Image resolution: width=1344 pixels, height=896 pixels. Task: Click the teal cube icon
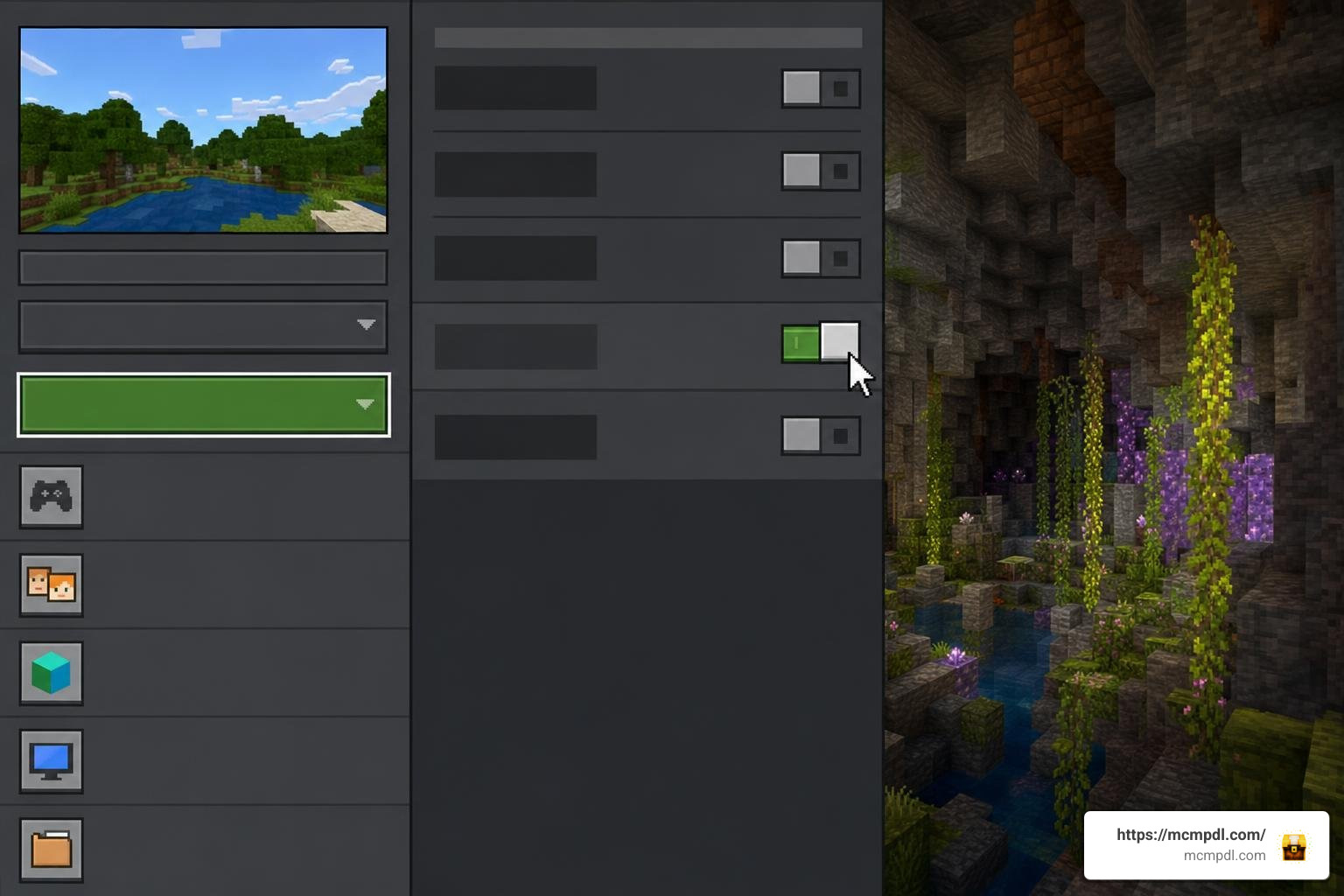[x=52, y=673]
